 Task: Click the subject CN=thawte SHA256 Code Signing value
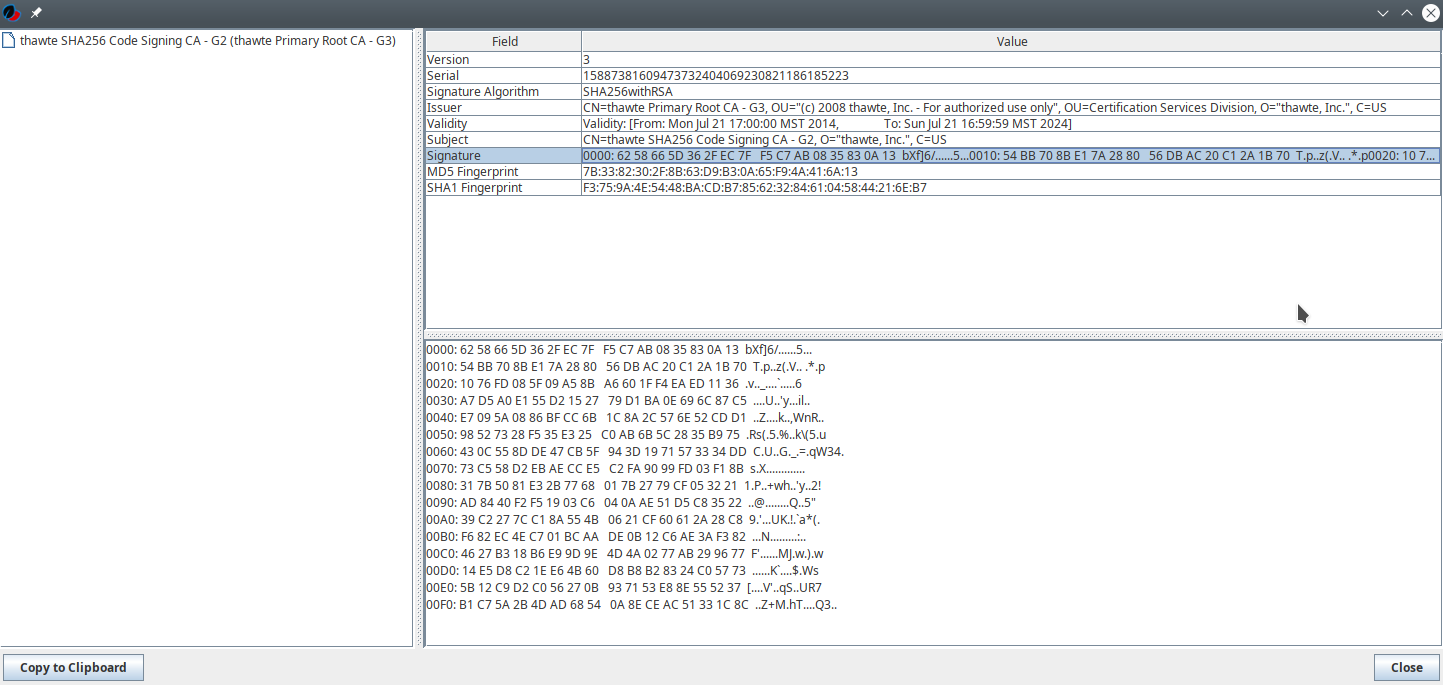[x=1011, y=140]
